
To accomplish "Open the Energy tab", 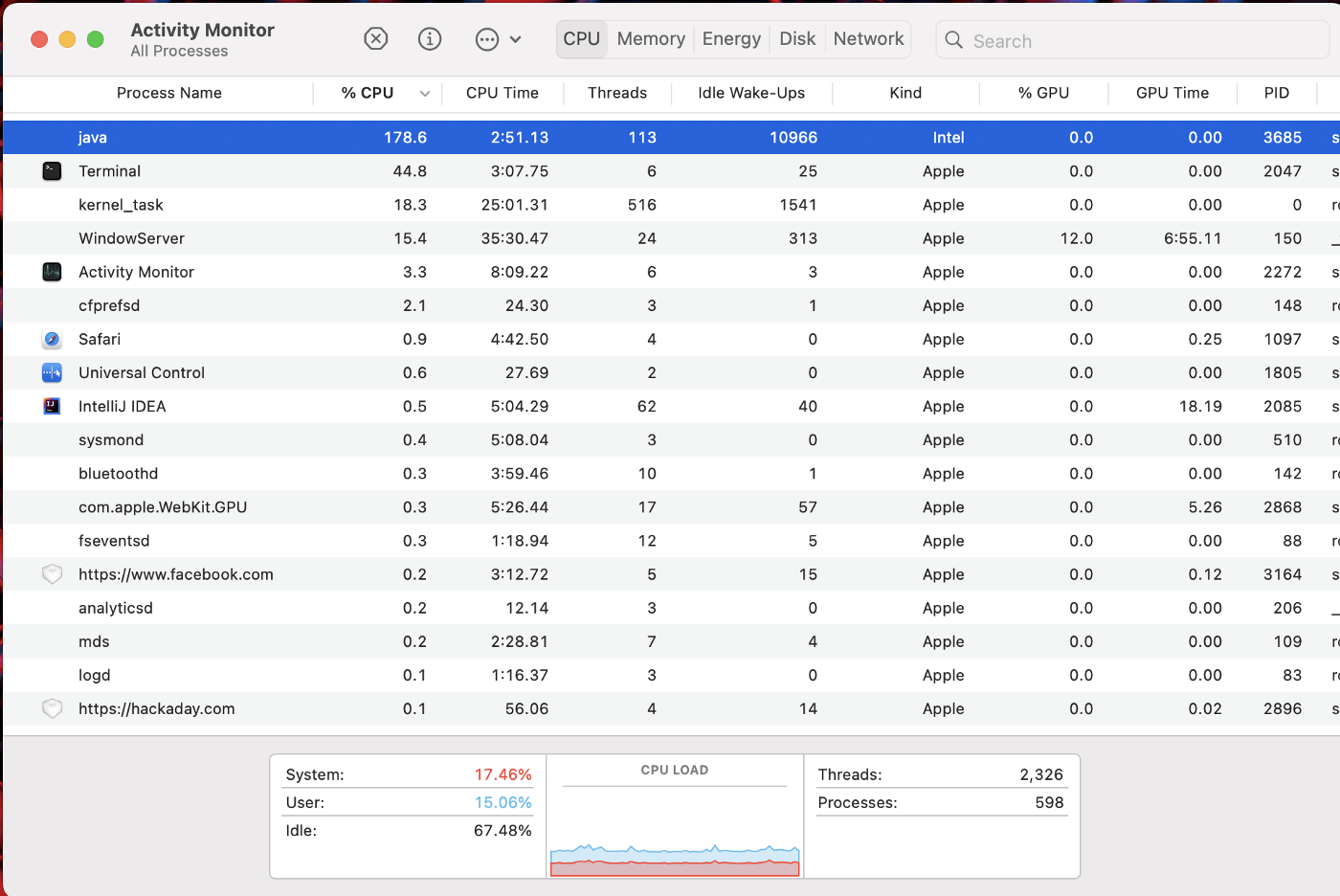I will coord(731,39).
